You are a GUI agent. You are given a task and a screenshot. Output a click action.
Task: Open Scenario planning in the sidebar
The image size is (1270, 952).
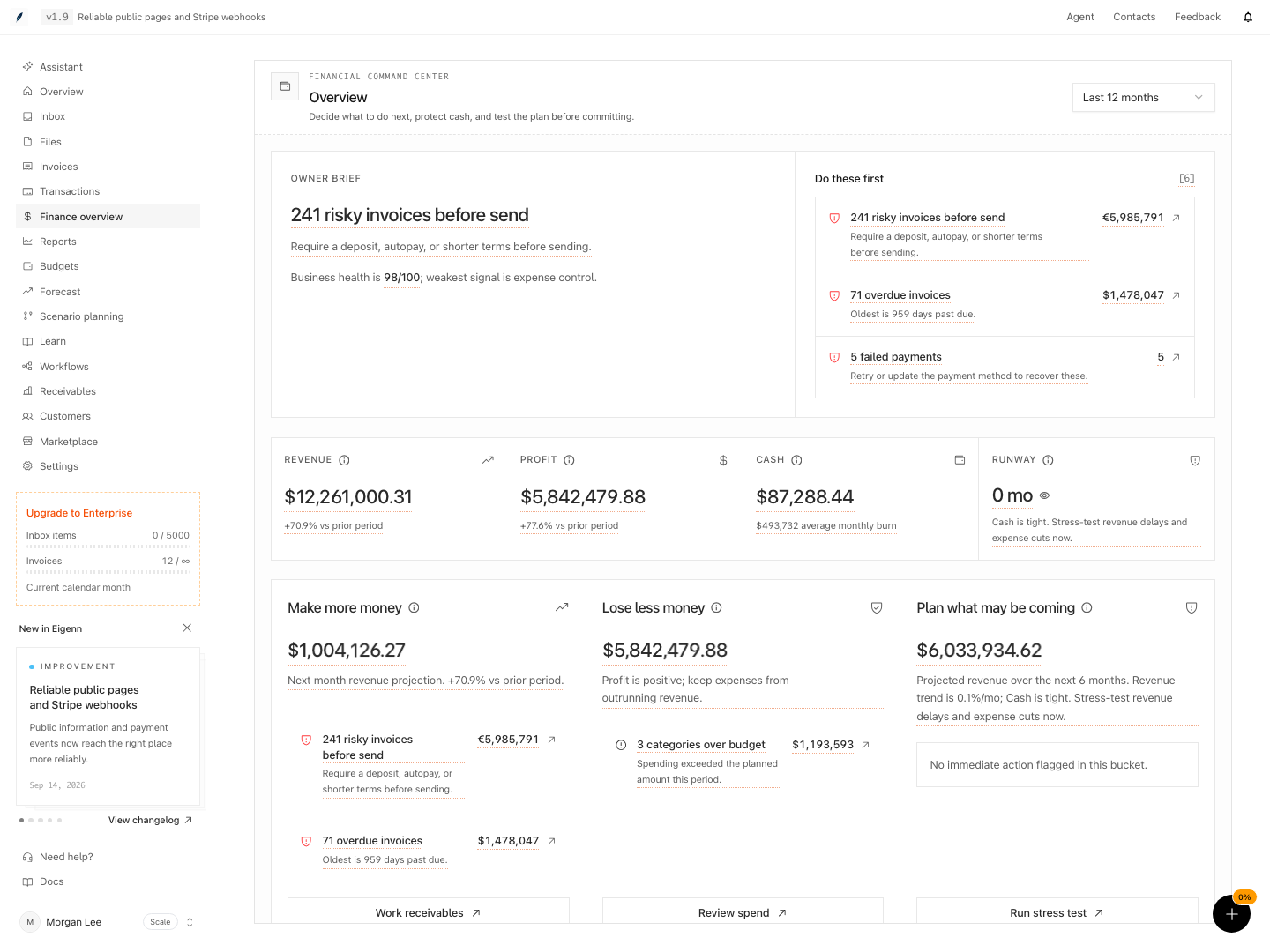coord(108,316)
